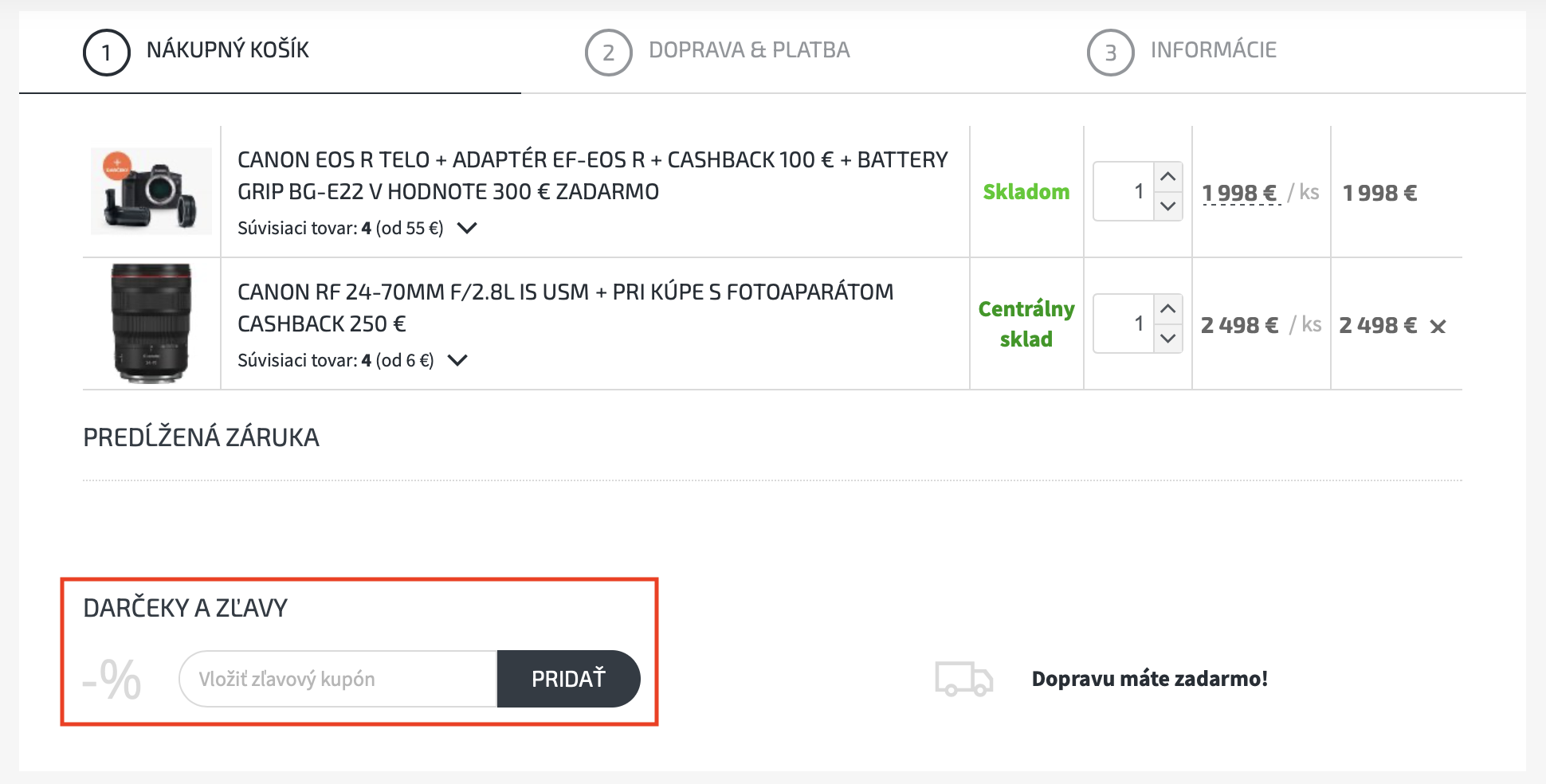1546x784 pixels.
Task: Open the RF 24-70mm lens thumbnail
Action: (151, 323)
